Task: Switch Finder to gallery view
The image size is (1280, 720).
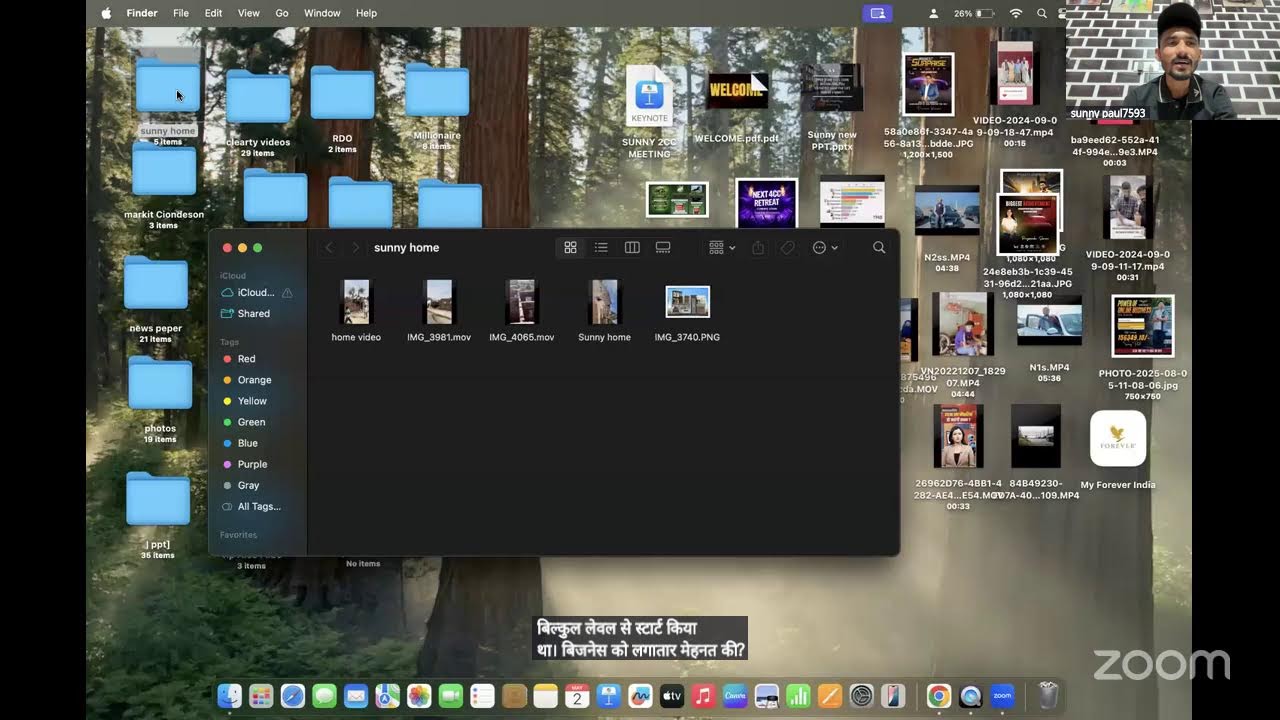Action: coord(662,248)
